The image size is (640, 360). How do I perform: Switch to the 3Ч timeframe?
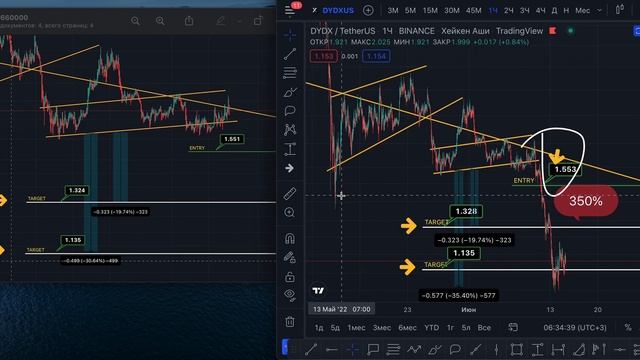[524, 11]
